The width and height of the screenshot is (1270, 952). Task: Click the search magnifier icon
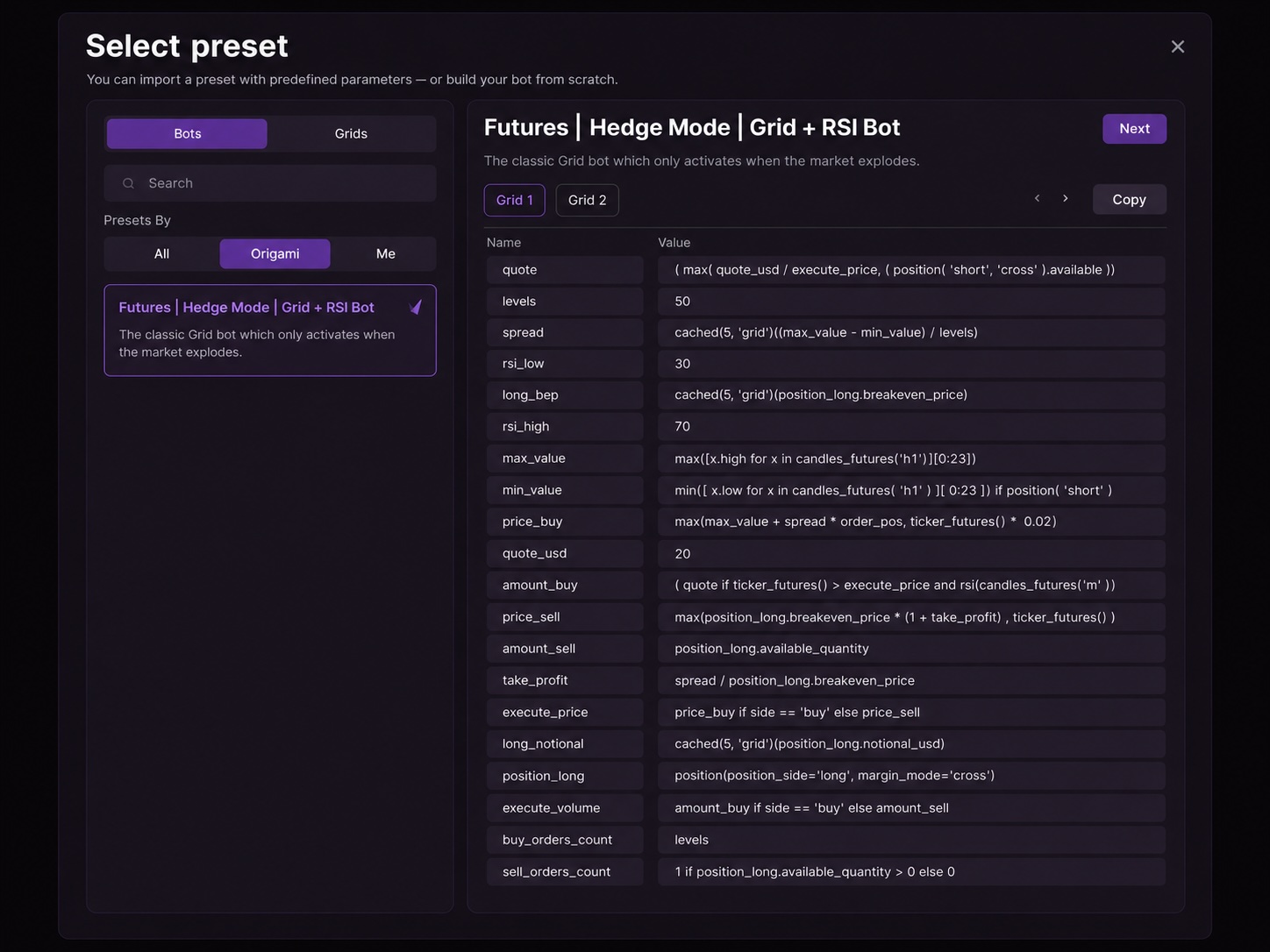(x=128, y=183)
